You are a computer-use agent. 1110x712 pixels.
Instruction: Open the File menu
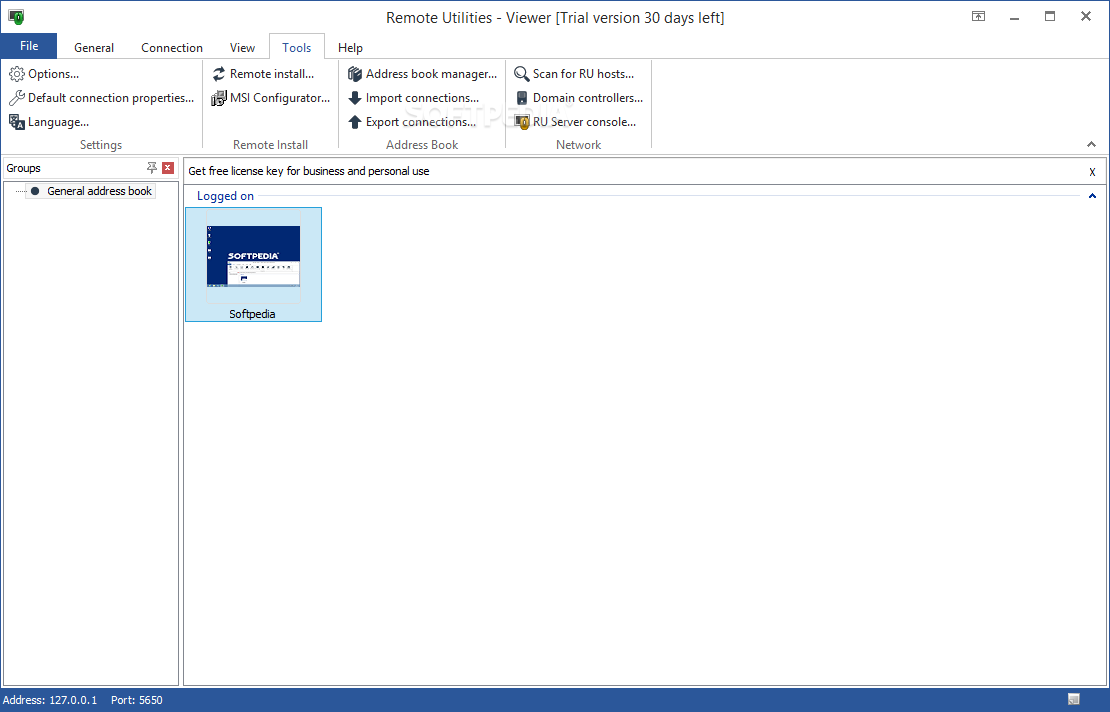click(x=29, y=46)
